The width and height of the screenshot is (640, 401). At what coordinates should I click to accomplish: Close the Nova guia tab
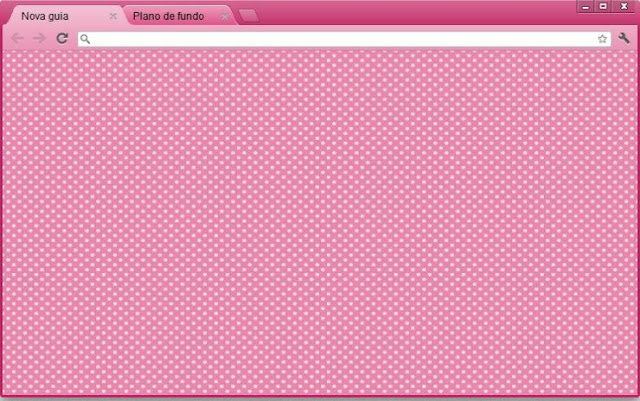coord(113,16)
